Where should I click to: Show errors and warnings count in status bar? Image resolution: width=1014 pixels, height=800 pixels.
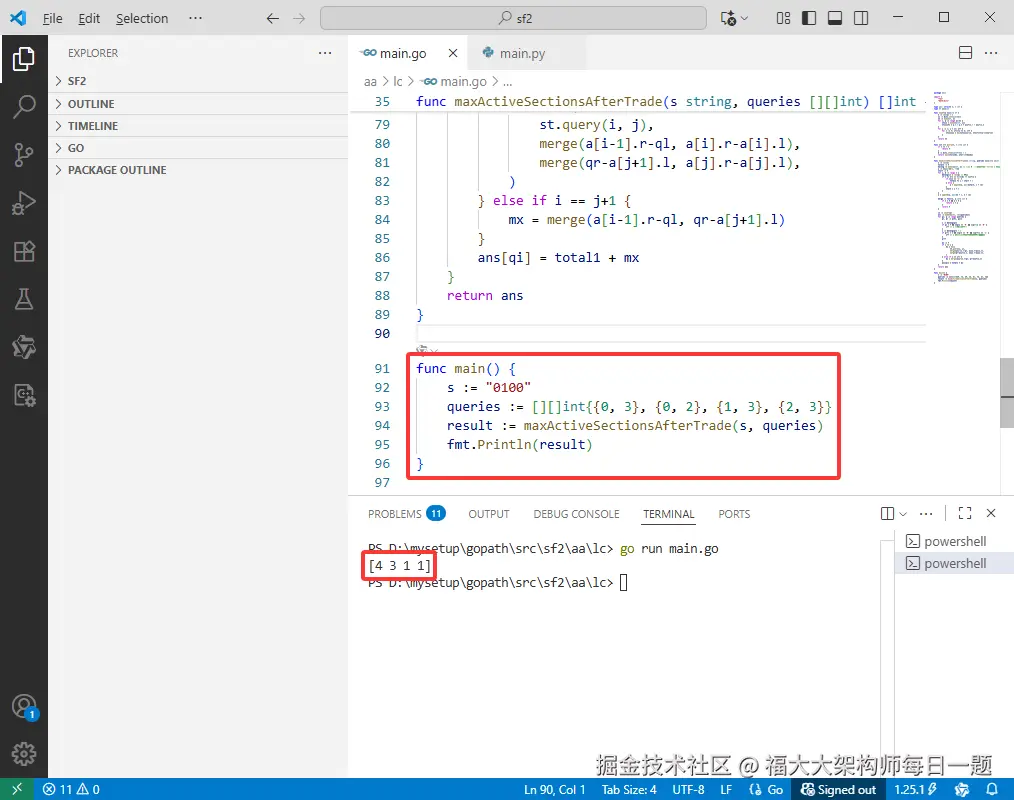[71, 789]
